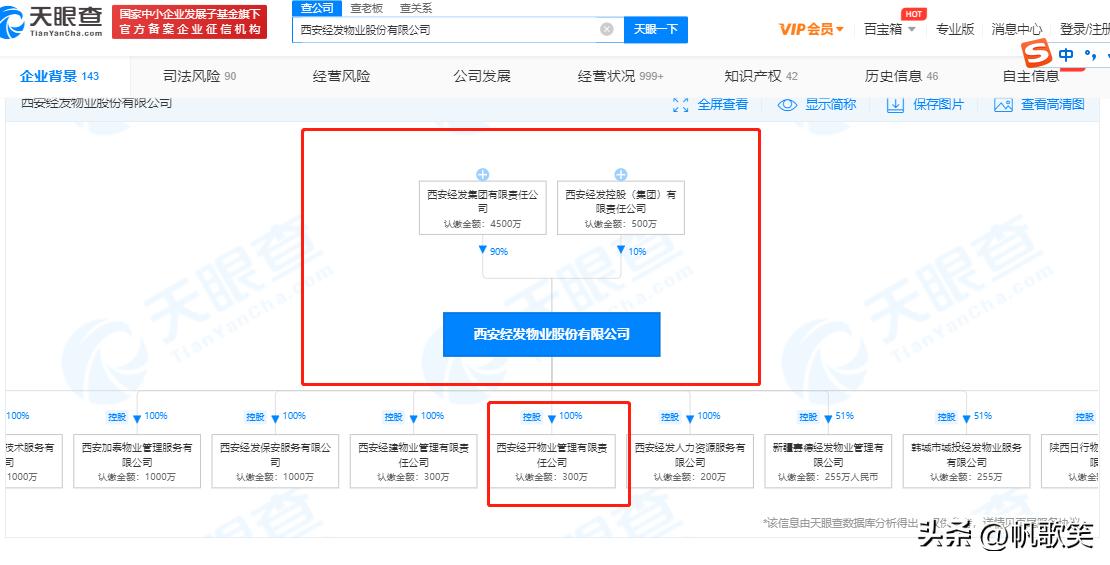Click the 控股 tag above 西安经建物业管理有限责任公司
Viewport: 1110px width, 565px height.
pyautogui.click(x=394, y=417)
